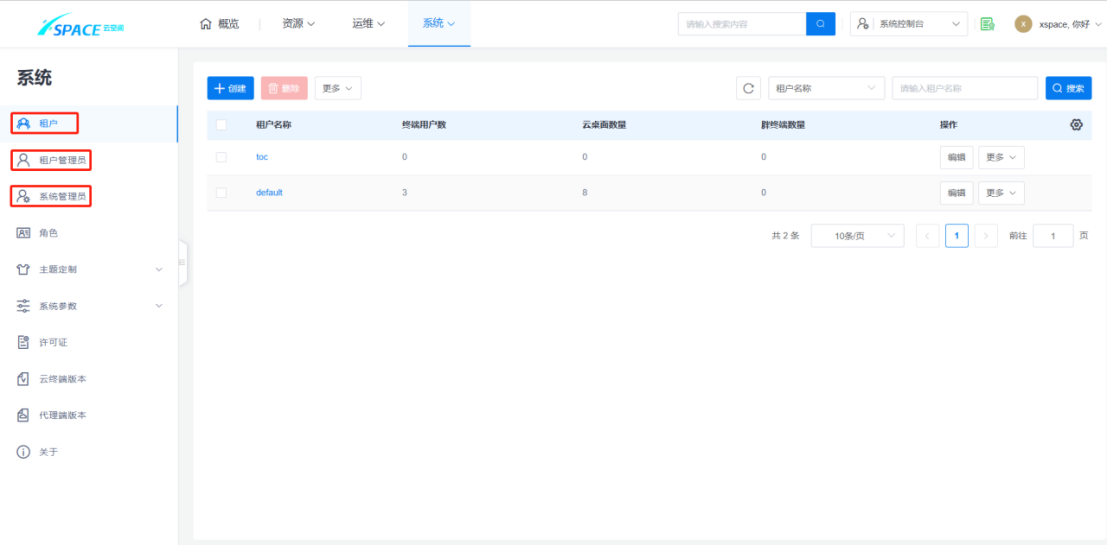Tick the checkbox for the default tenant
The image size is (1107, 545).
pos(221,192)
